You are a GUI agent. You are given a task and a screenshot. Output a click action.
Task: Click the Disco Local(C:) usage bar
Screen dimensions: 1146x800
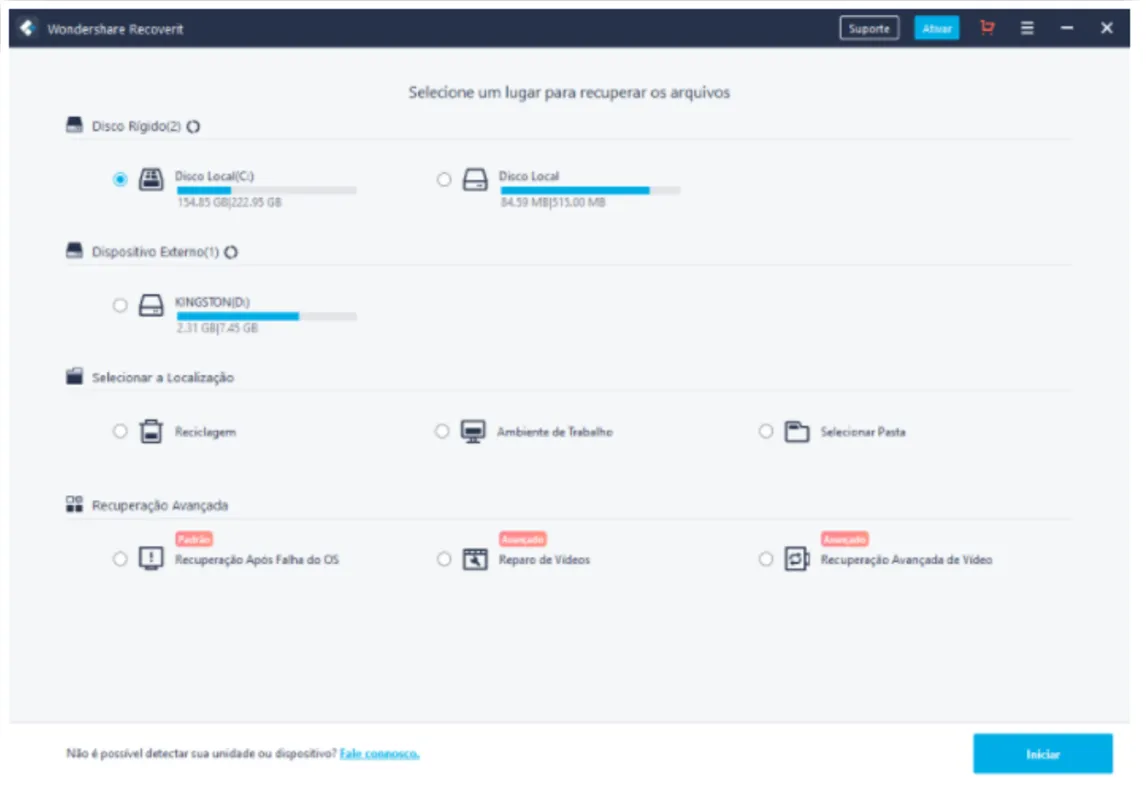coord(267,191)
